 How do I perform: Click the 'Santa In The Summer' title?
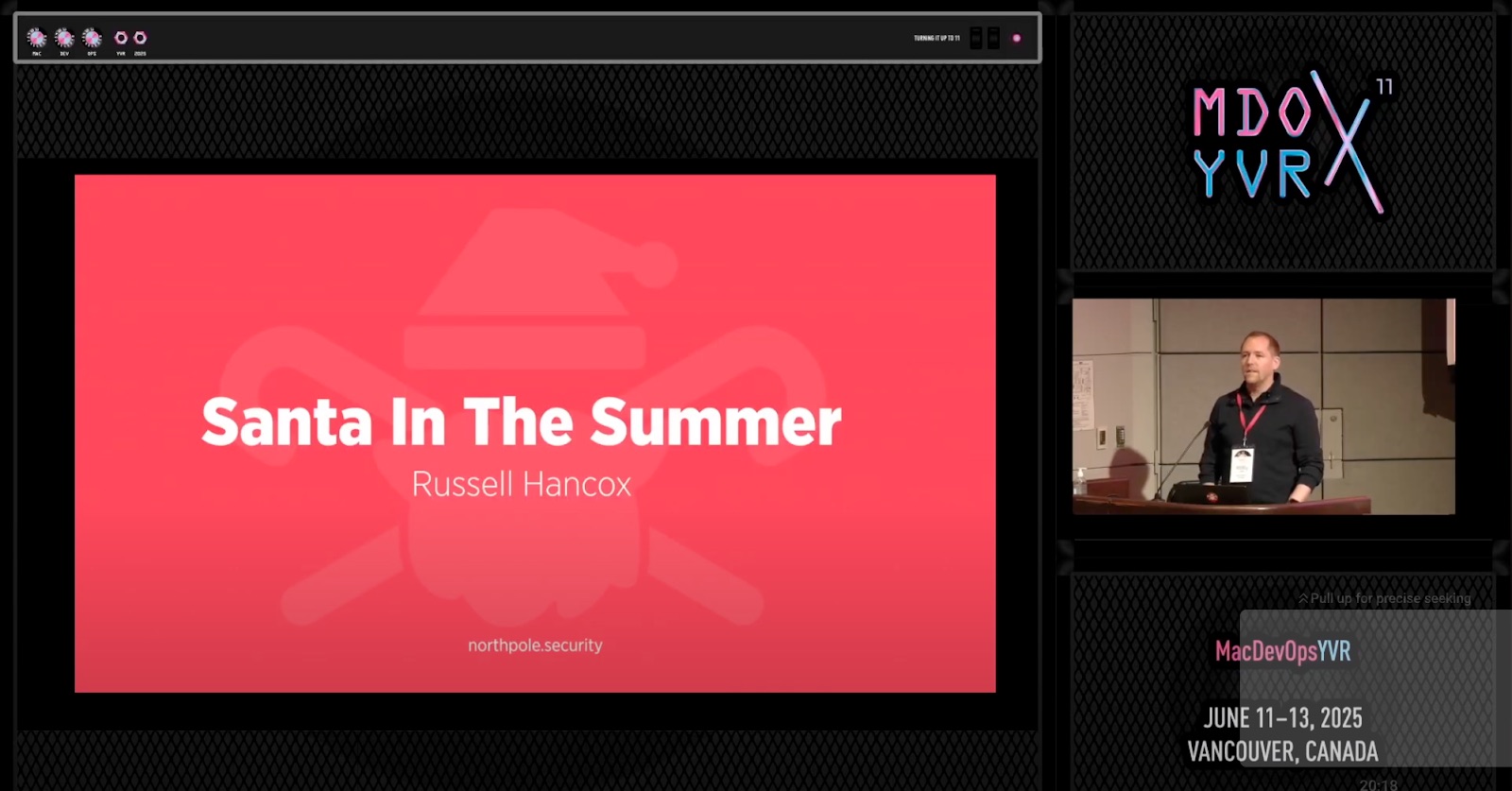521,421
